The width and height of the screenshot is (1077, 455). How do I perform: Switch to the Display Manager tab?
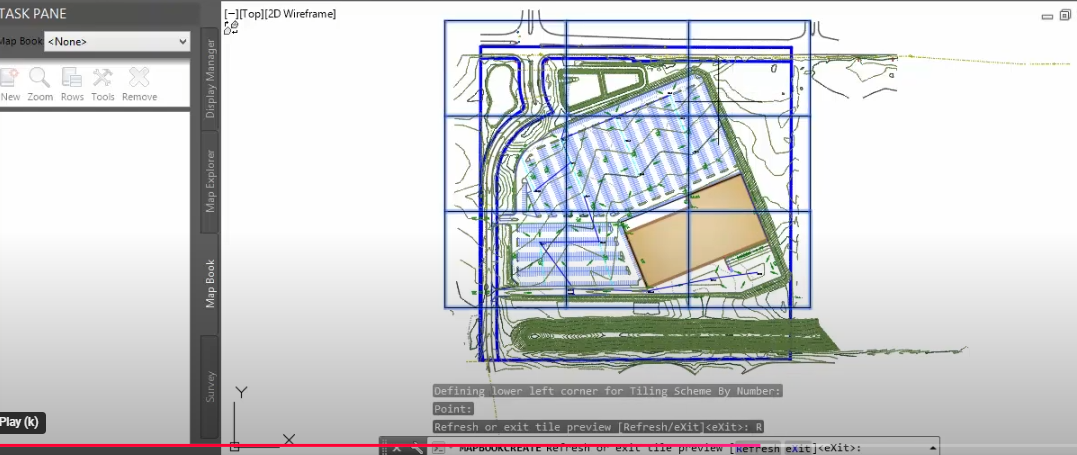click(x=210, y=78)
